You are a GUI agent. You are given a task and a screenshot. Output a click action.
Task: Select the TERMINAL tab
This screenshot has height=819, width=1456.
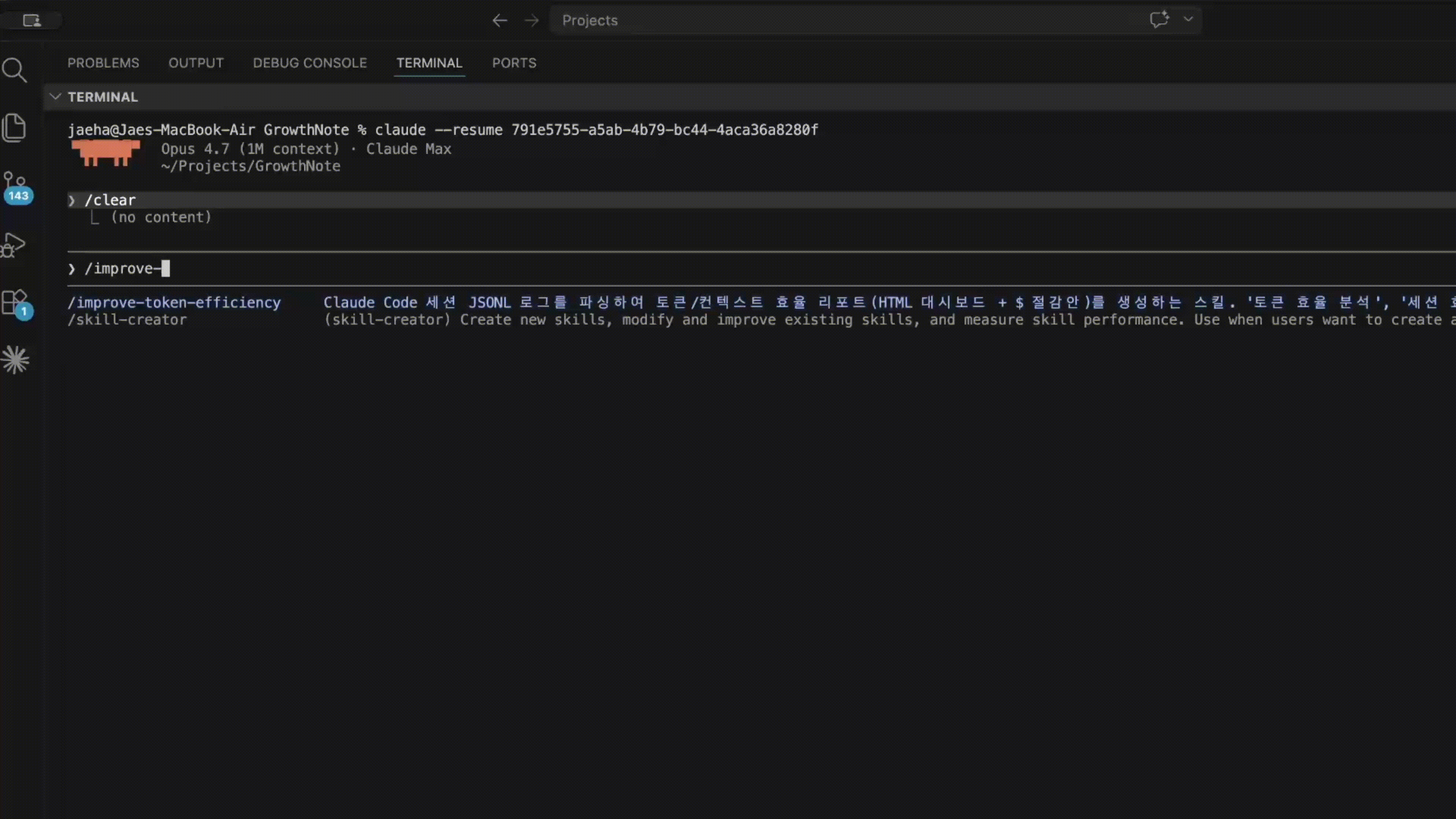[429, 63]
